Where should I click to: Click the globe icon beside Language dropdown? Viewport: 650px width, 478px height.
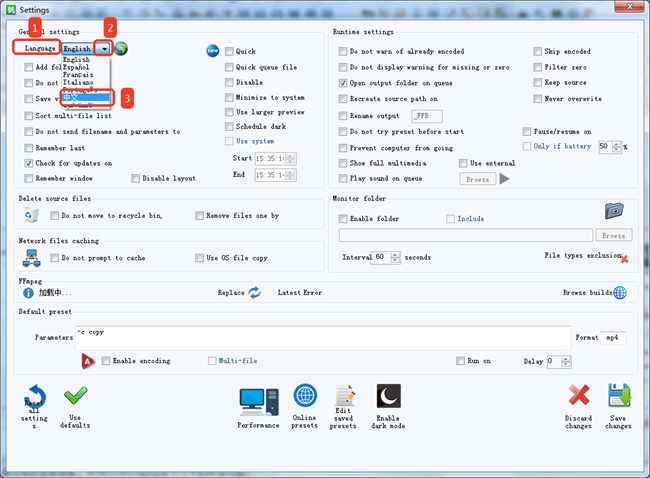point(121,48)
